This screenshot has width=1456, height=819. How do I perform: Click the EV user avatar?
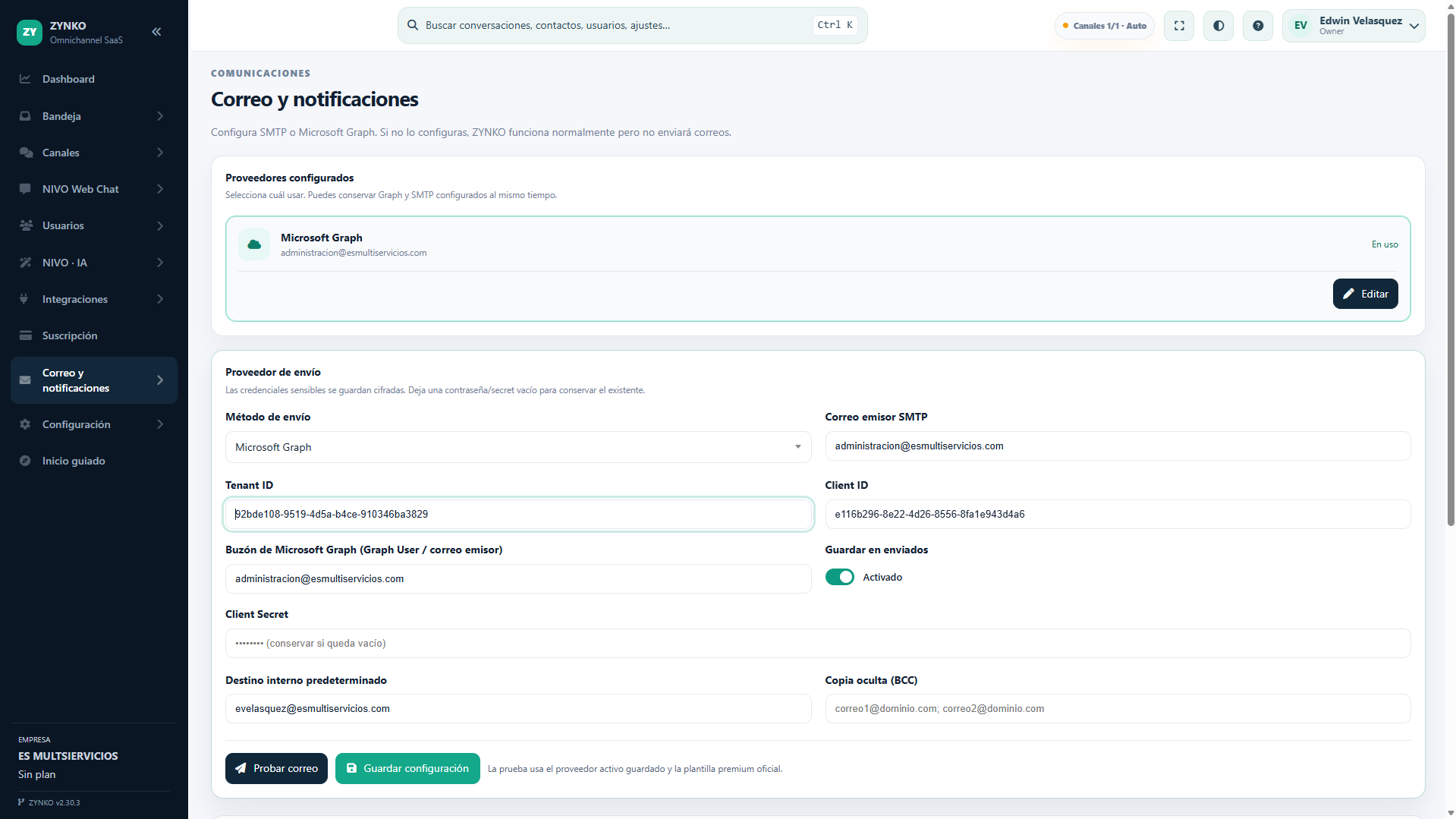pos(1300,26)
